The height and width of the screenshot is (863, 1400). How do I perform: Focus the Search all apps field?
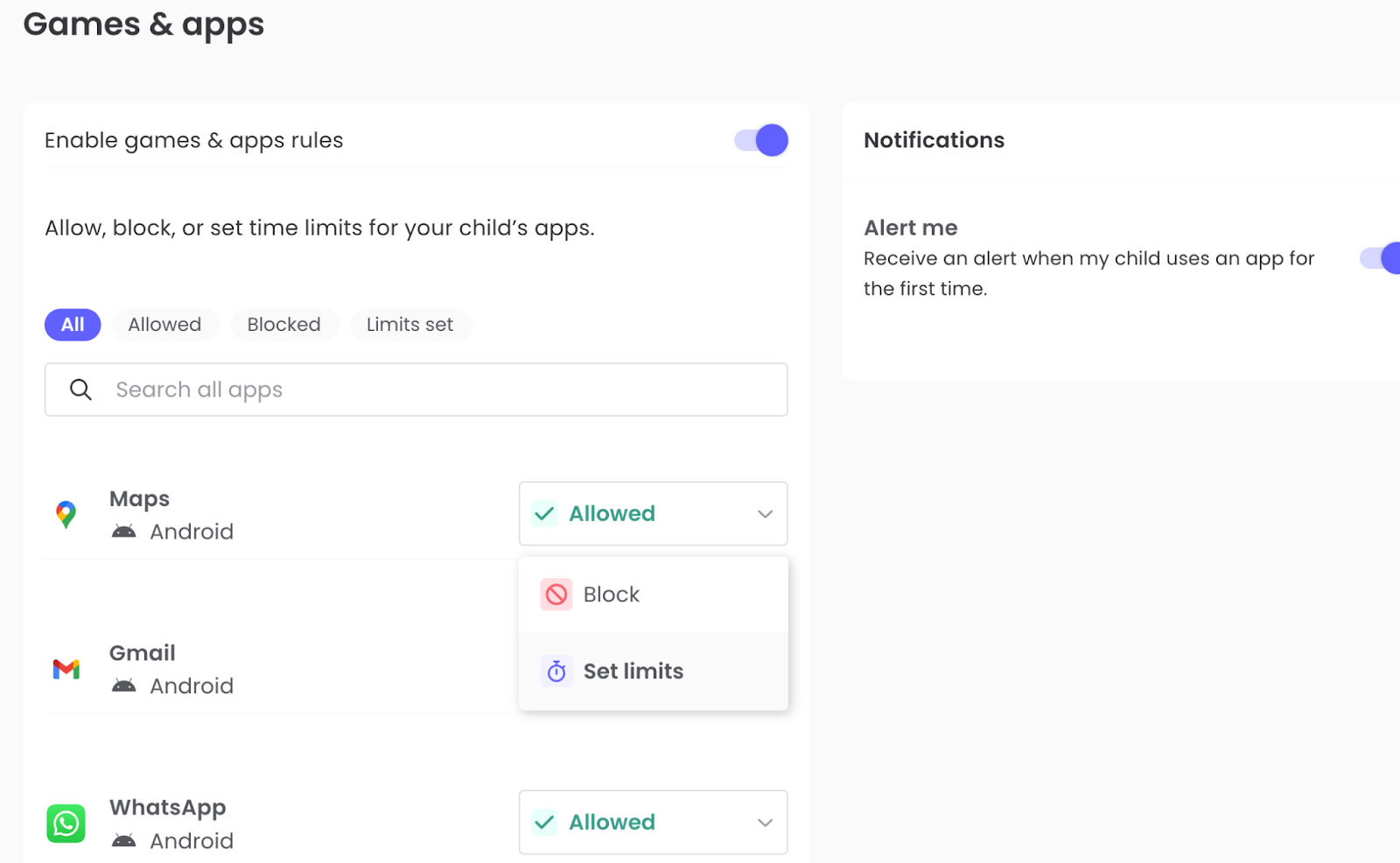pyautogui.click(x=416, y=389)
